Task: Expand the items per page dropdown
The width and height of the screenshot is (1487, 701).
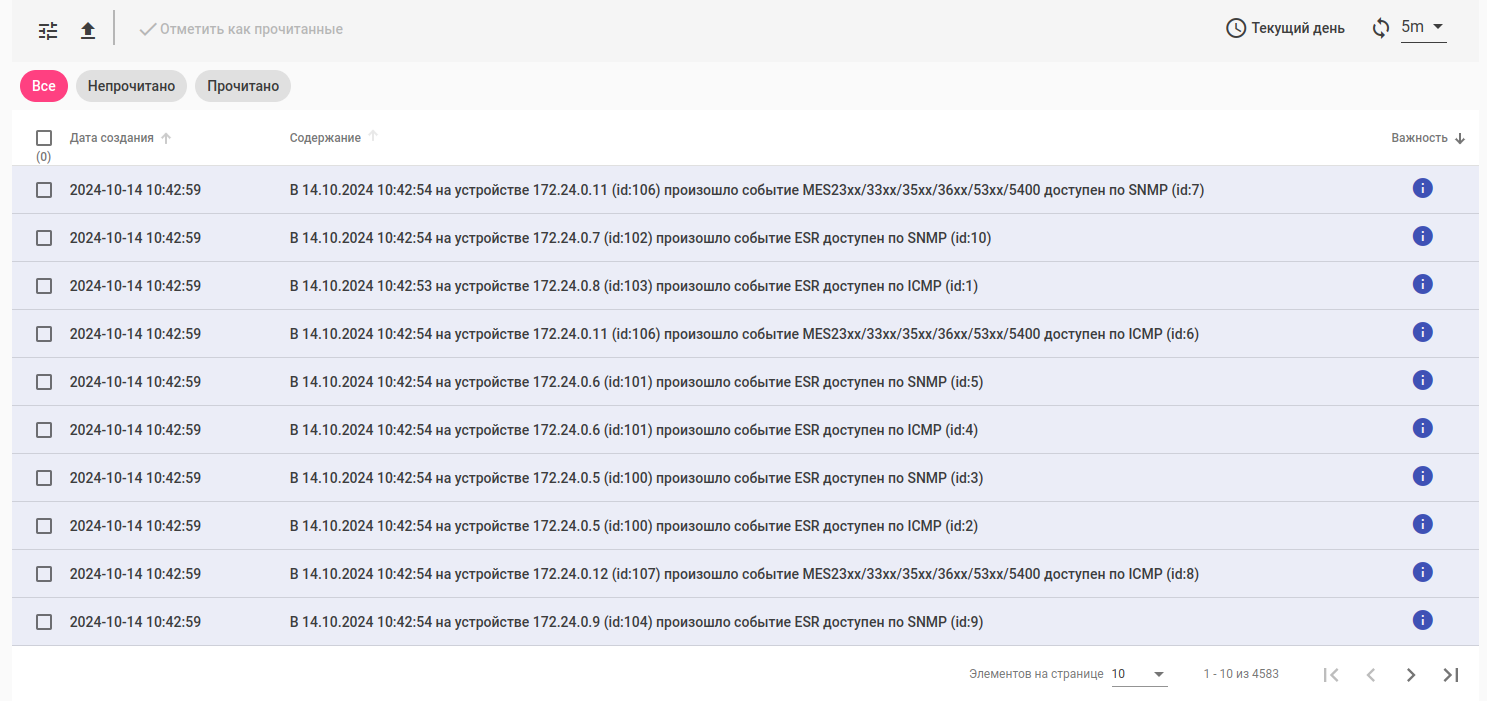Action: pyautogui.click(x=1139, y=674)
